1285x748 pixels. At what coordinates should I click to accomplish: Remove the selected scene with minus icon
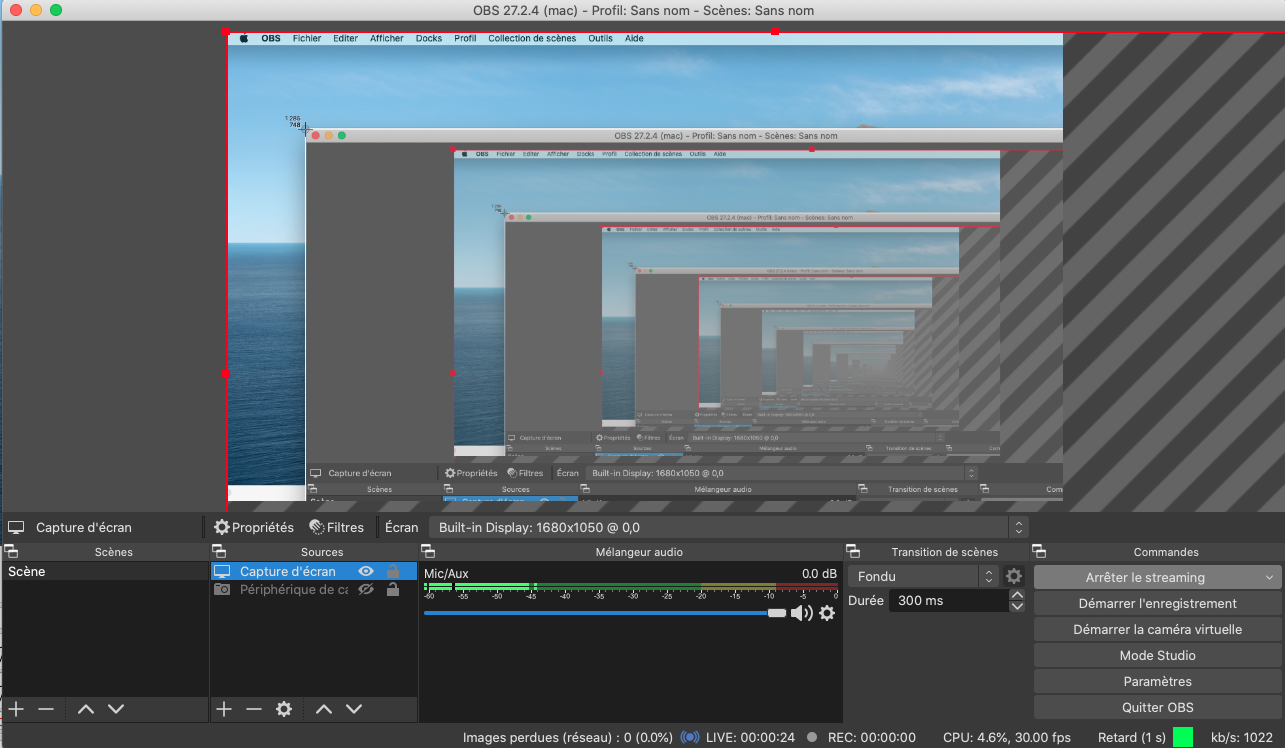click(x=46, y=709)
